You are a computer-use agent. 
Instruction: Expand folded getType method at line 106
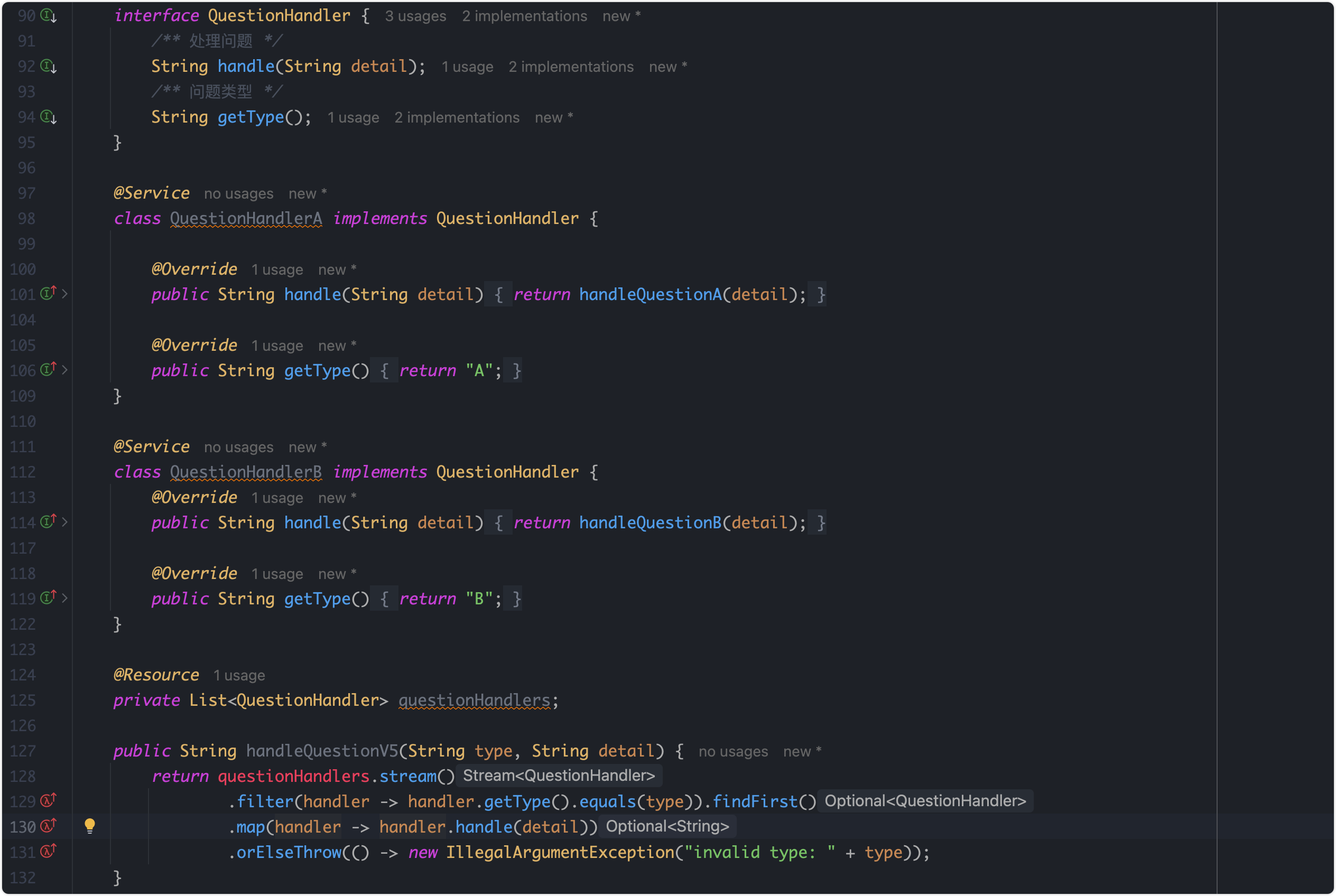pos(64,370)
